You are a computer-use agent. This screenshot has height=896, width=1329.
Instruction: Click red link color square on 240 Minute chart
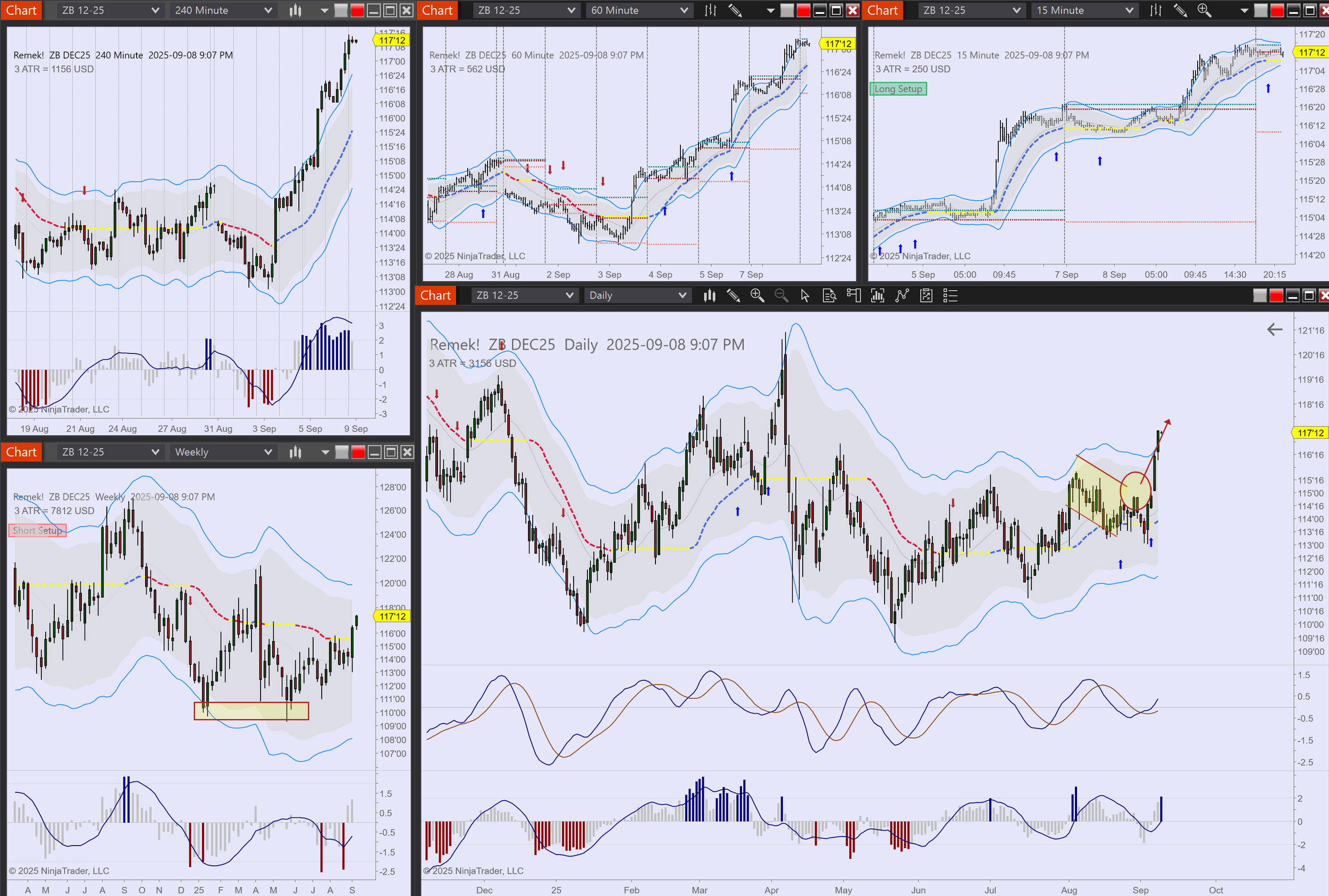click(x=357, y=10)
